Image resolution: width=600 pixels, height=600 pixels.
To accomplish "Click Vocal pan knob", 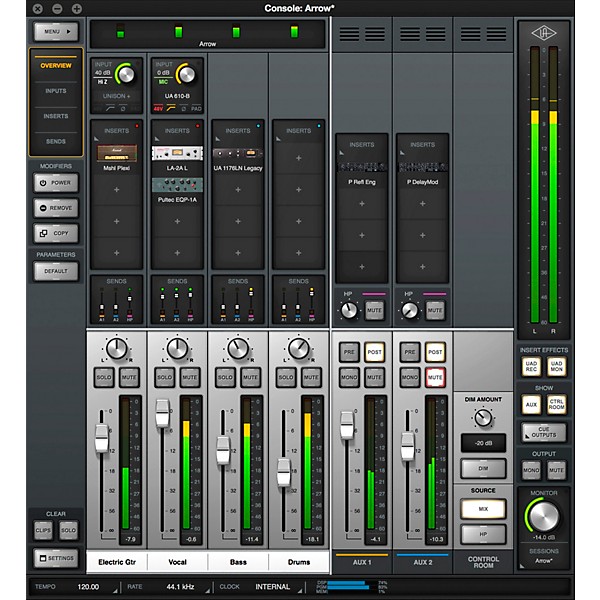I will 177,348.
